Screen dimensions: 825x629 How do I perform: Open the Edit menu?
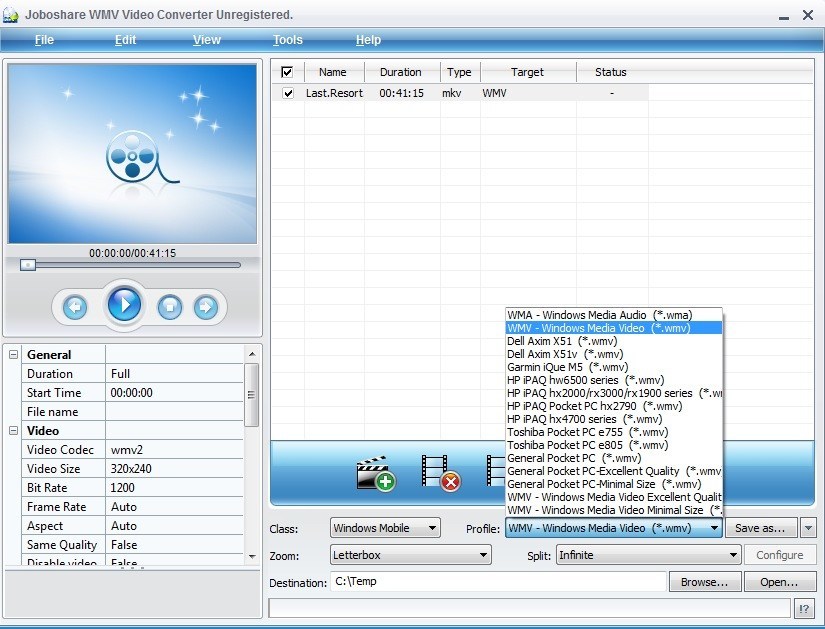[125, 40]
